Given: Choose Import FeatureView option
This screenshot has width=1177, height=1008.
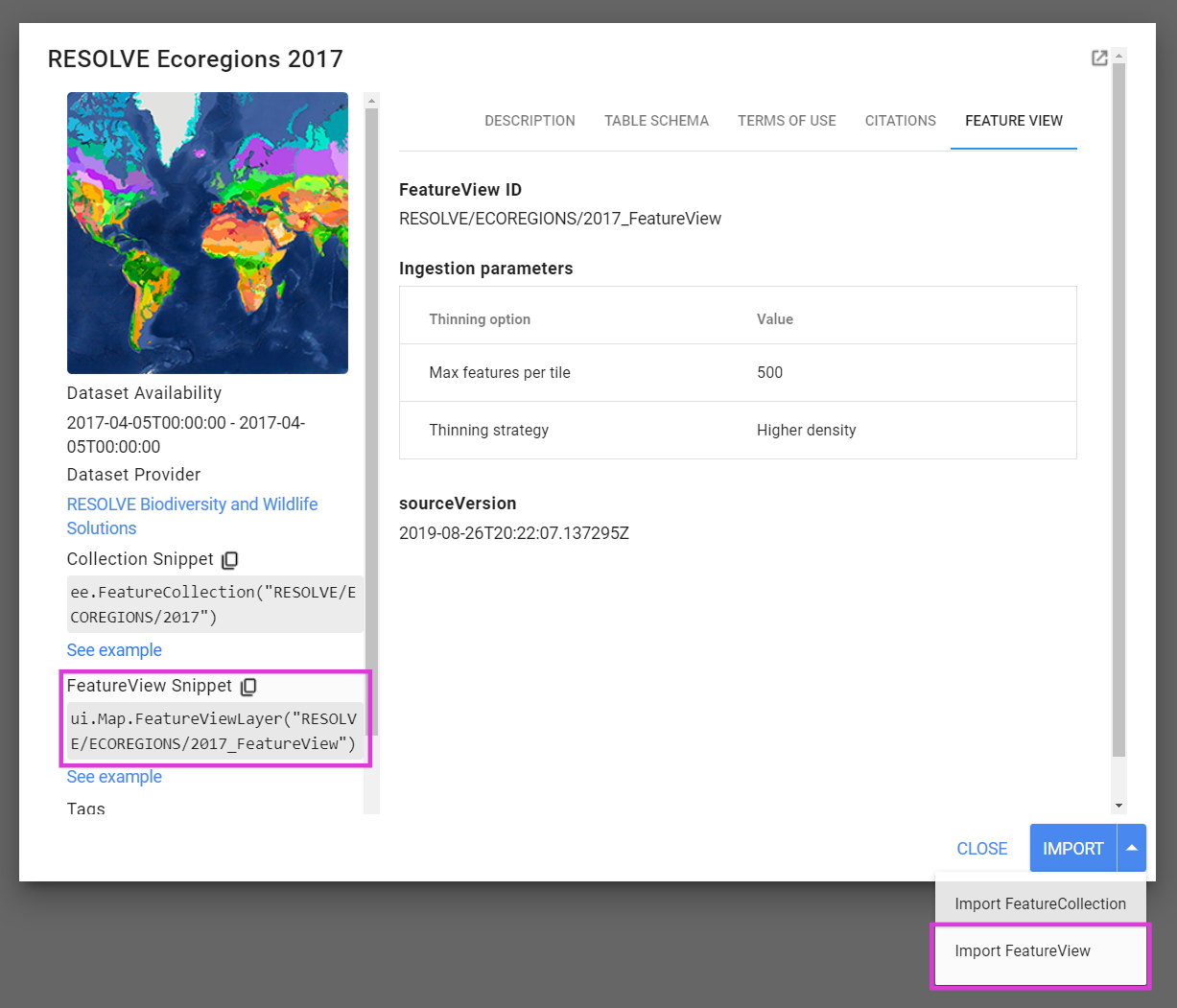Looking at the screenshot, I should tap(1023, 951).
